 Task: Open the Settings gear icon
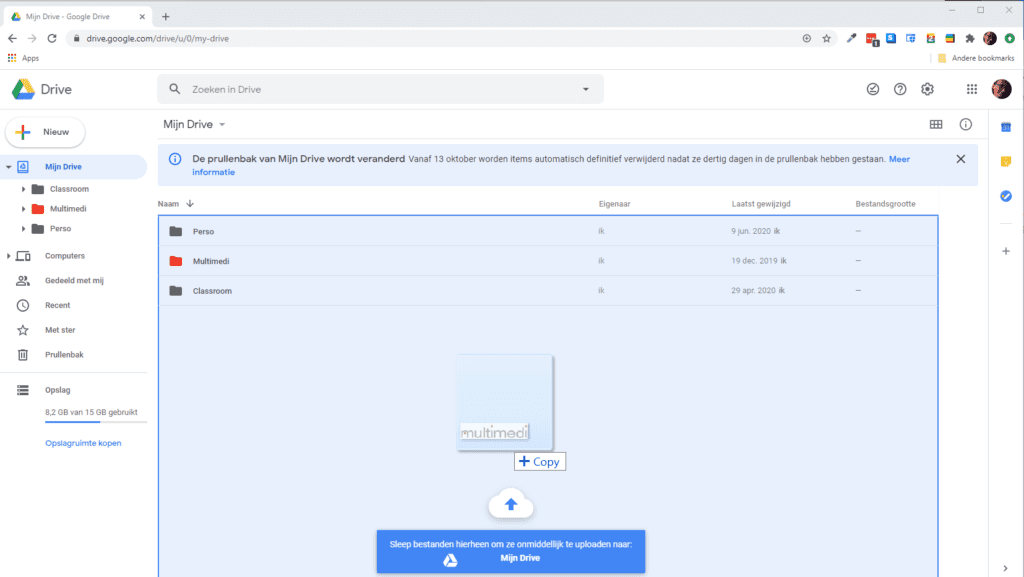pyautogui.click(x=927, y=89)
